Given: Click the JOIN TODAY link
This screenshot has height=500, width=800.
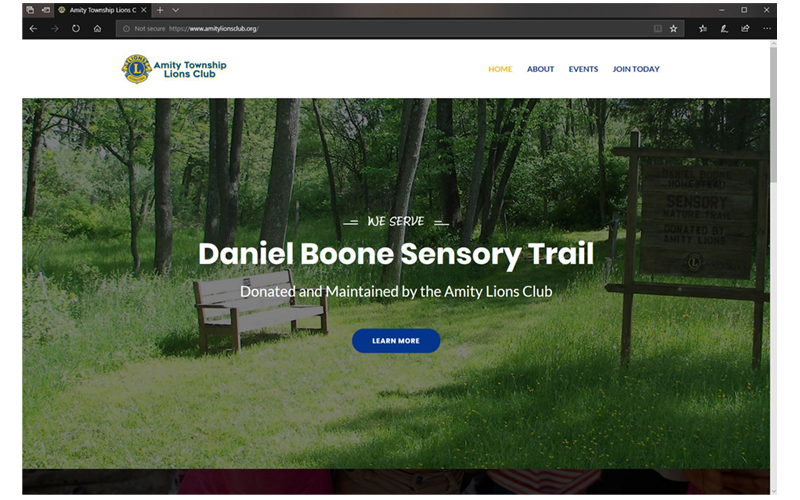Looking at the screenshot, I should [x=636, y=69].
